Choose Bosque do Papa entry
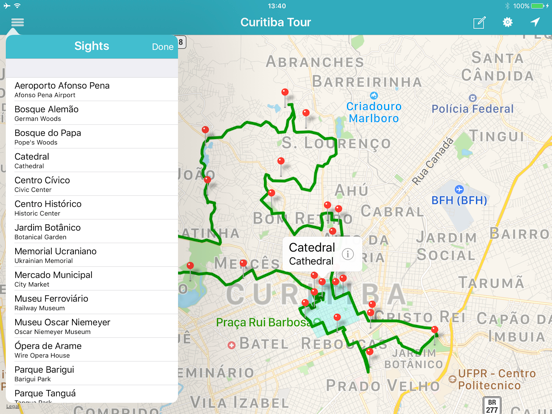Viewport: 552px width, 414px height. click(x=92, y=137)
